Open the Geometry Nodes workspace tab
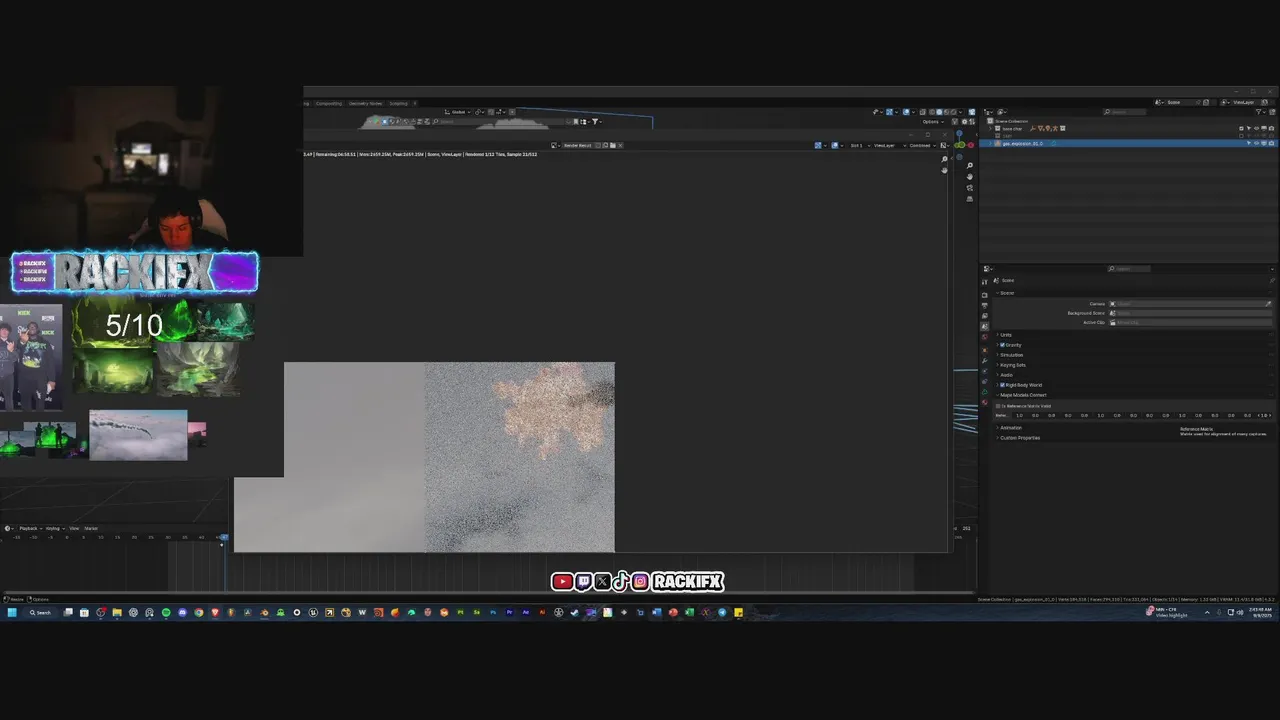 pos(365,103)
